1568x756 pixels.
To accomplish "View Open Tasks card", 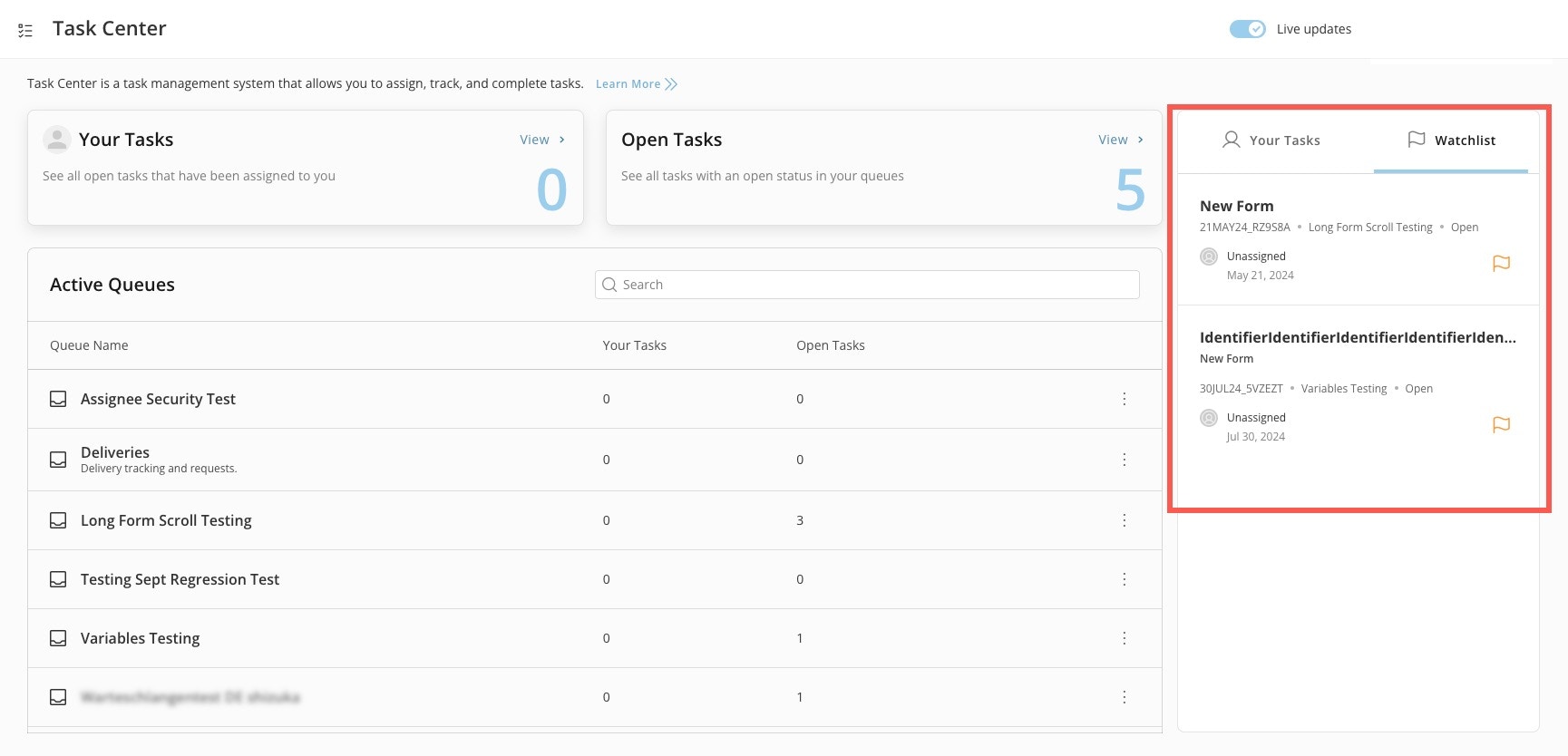I will click(1121, 140).
